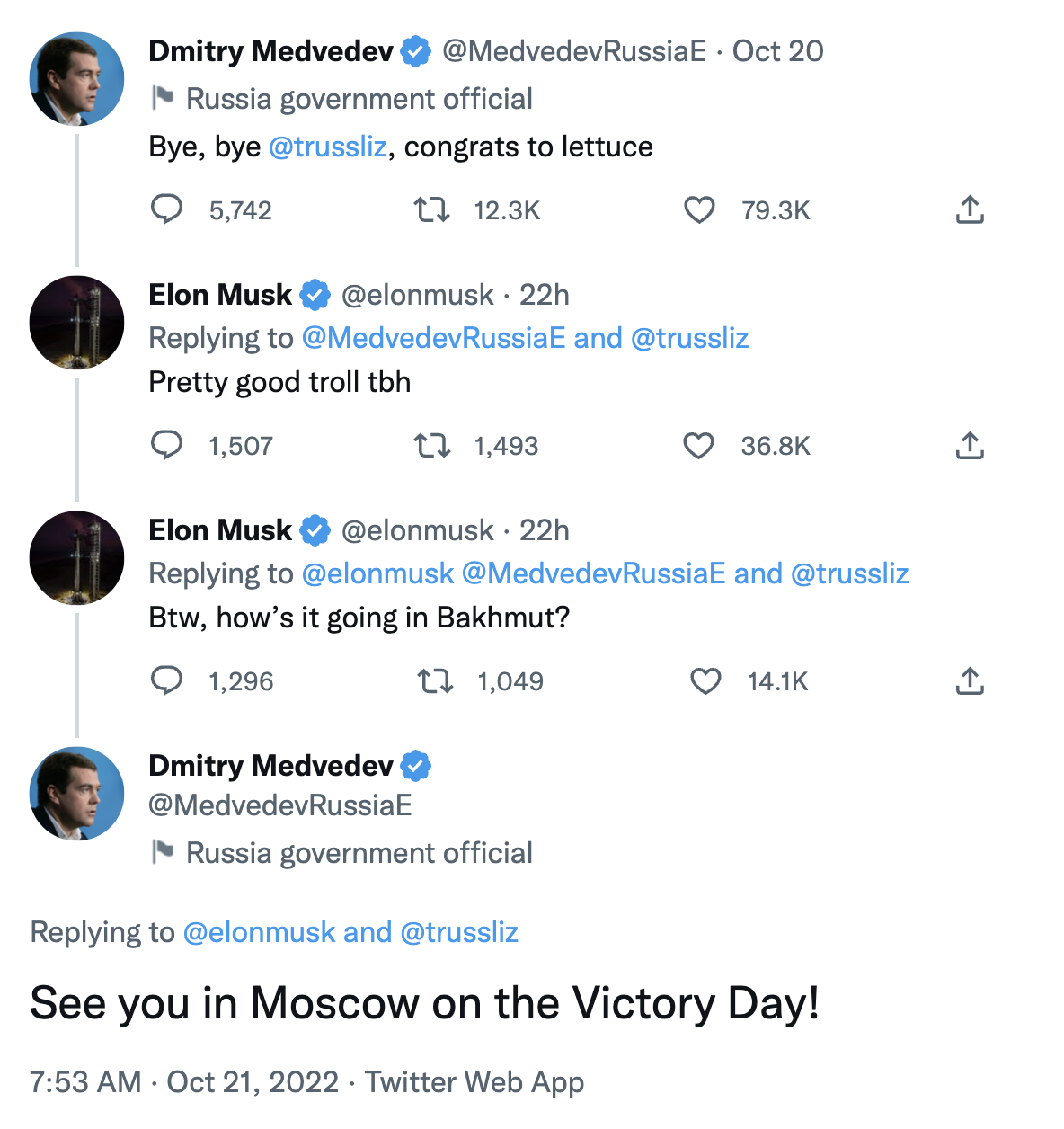Like the 'Pretty good troll tbh' tweet
This screenshot has height=1129, width=1064.
698,446
